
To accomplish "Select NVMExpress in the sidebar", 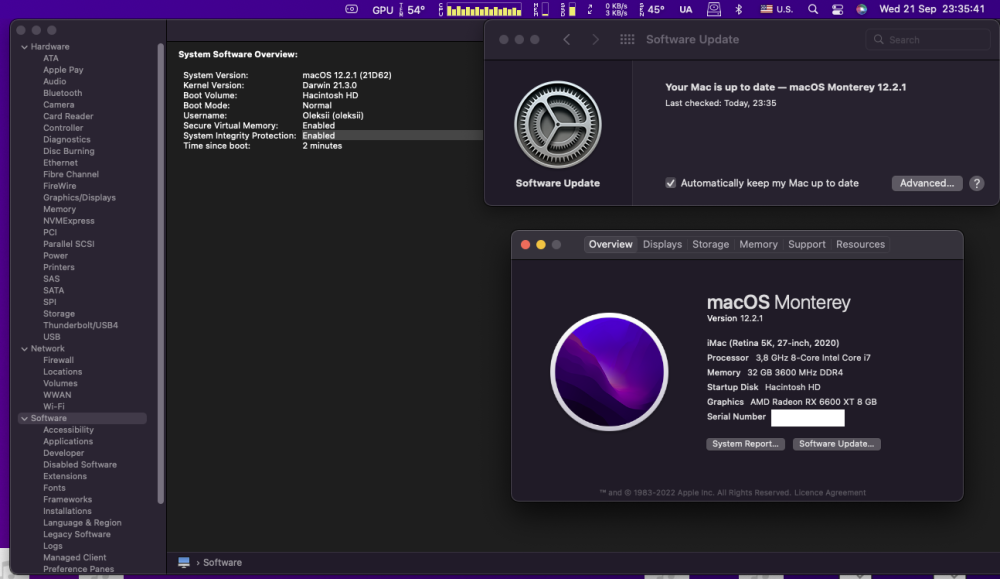I will coord(68,221).
